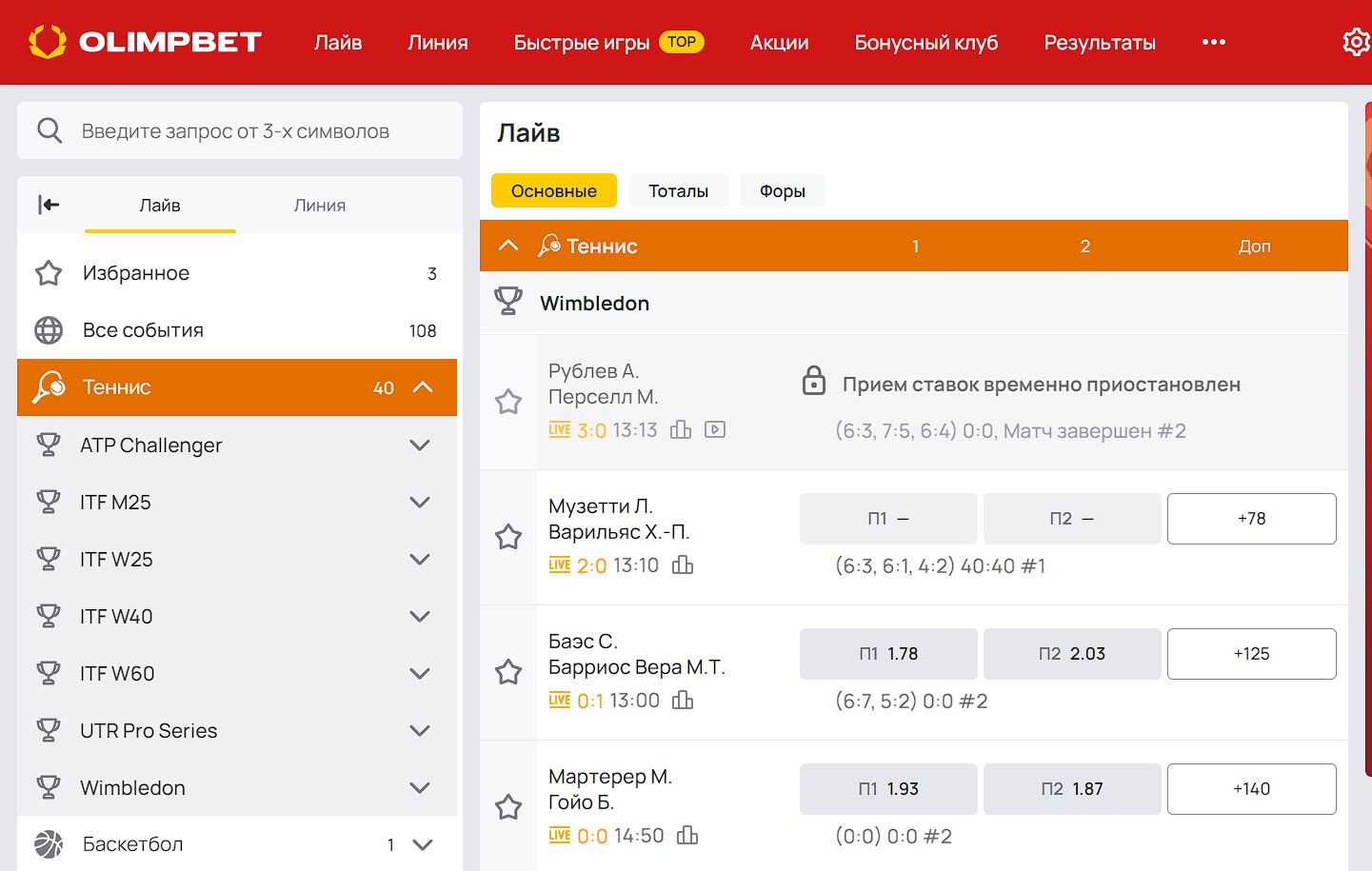
Task: Click the trophy icon beside ITF W40
Action: (x=48, y=616)
